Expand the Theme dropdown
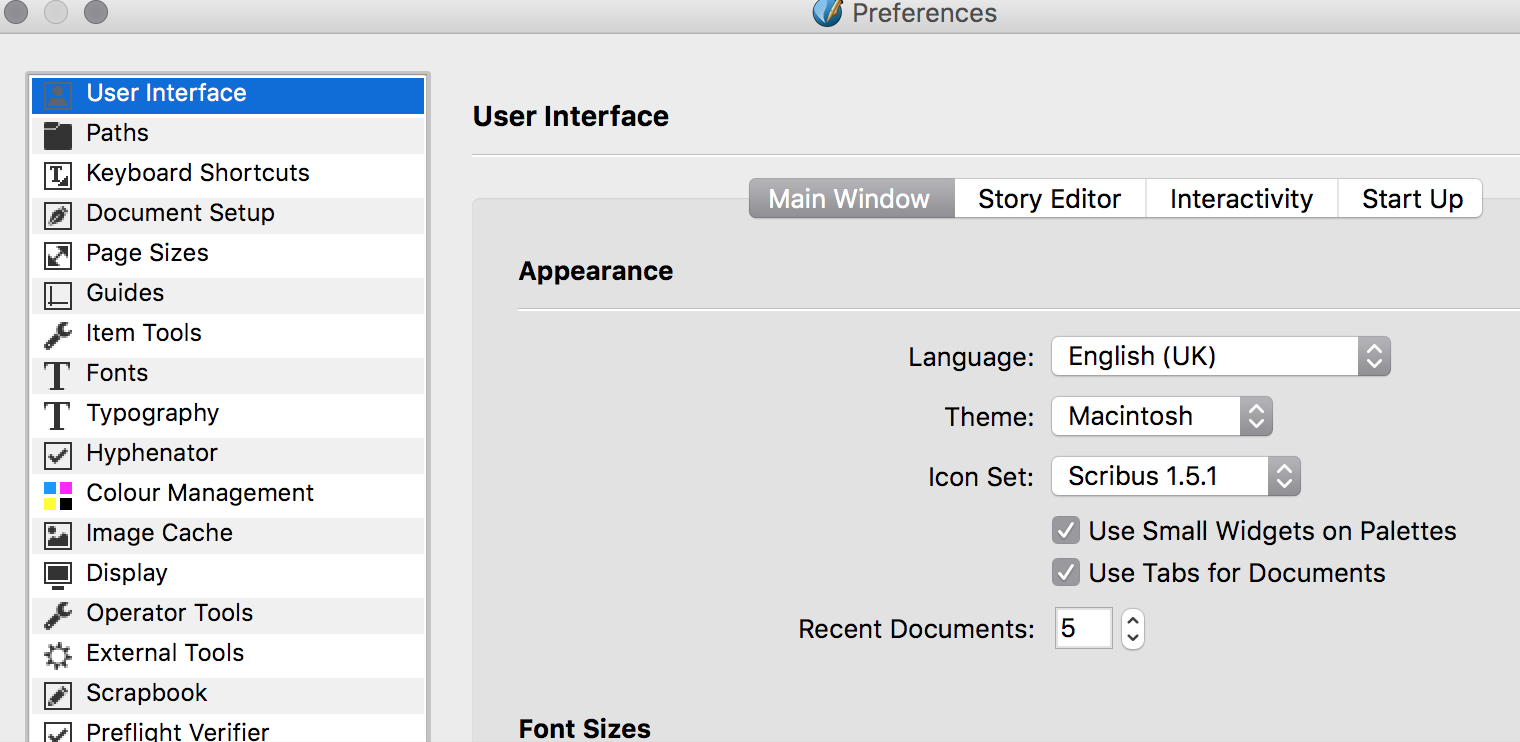1520x742 pixels. click(1160, 416)
